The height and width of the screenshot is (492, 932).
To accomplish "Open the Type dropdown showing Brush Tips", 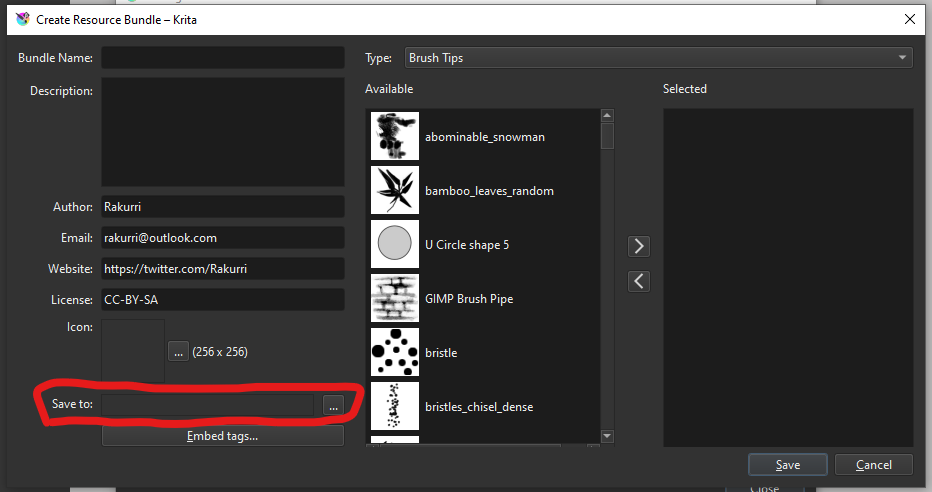I will pos(658,58).
